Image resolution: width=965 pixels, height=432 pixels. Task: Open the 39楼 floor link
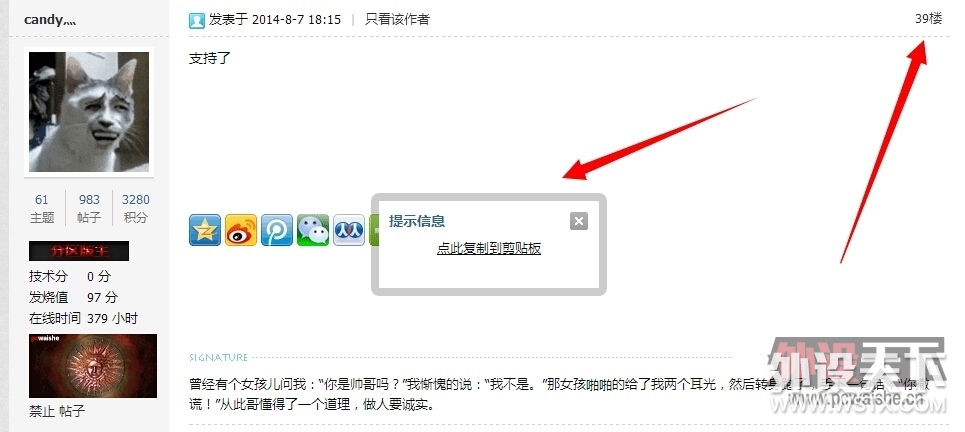pyautogui.click(x=928, y=19)
